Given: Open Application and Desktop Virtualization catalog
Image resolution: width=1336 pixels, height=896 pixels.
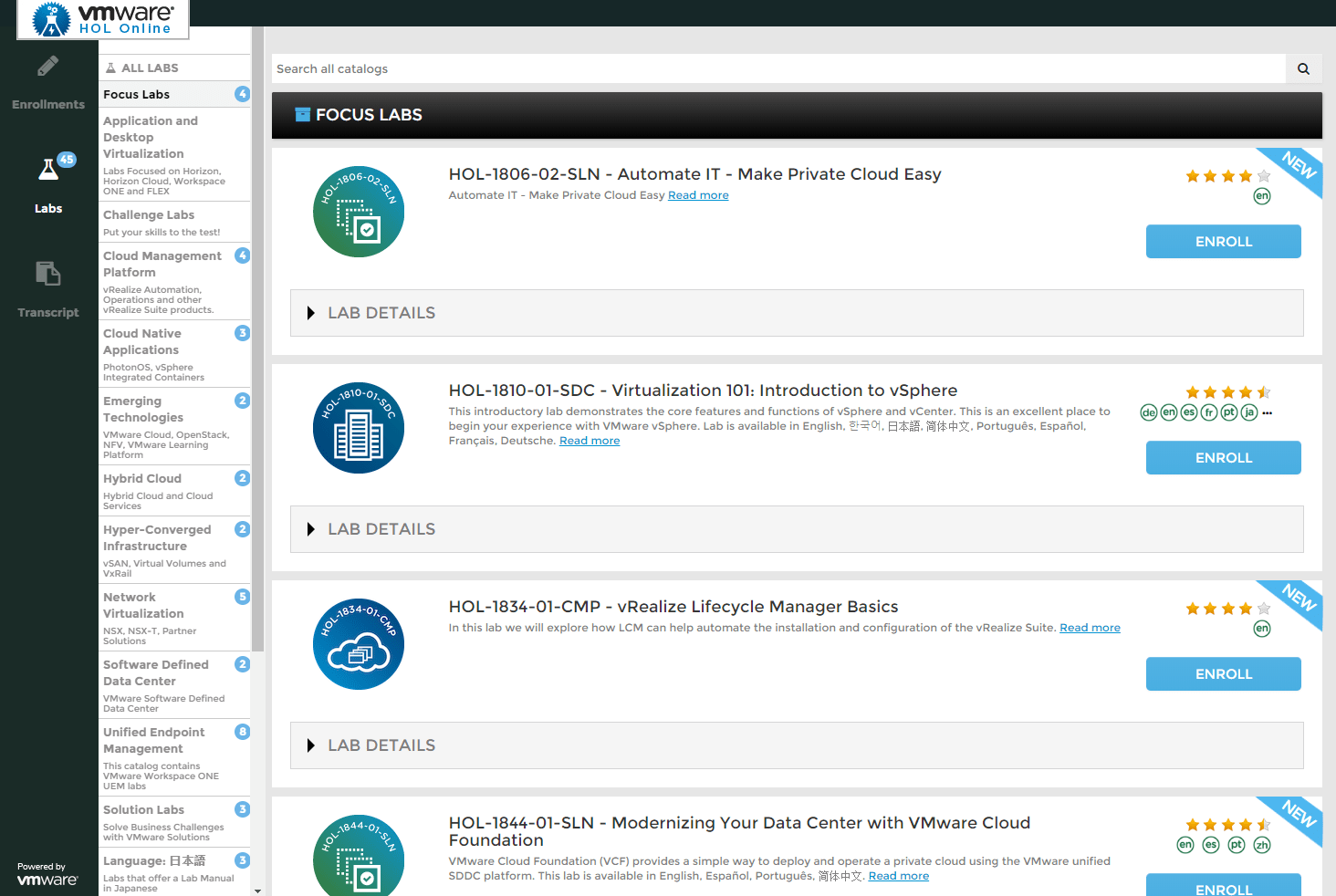Looking at the screenshot, I should pyautogui.click(x=174, y=154).
